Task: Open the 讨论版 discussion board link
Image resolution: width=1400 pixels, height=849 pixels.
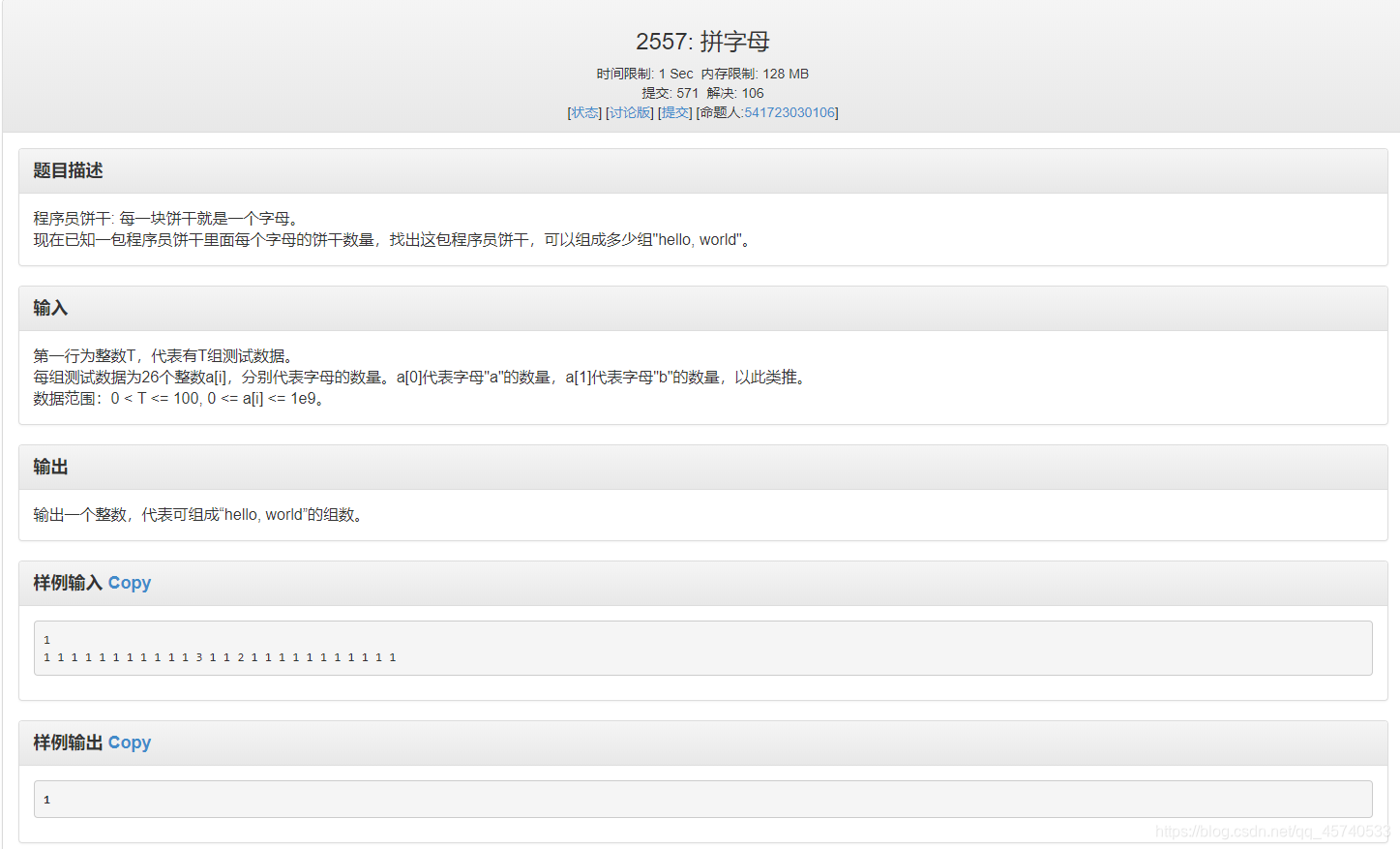Action: 630,112
